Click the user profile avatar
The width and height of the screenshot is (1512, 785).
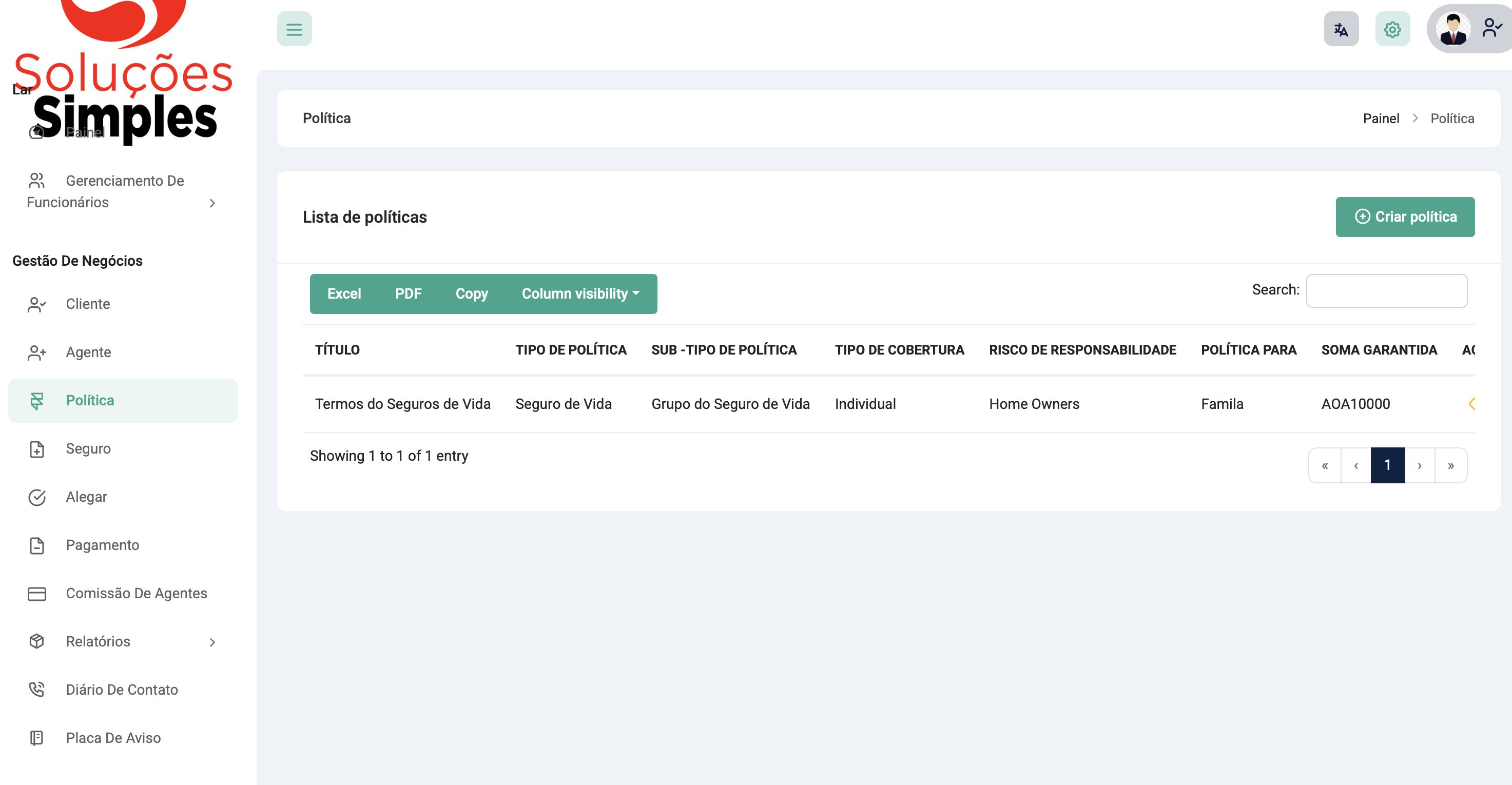1452,29
